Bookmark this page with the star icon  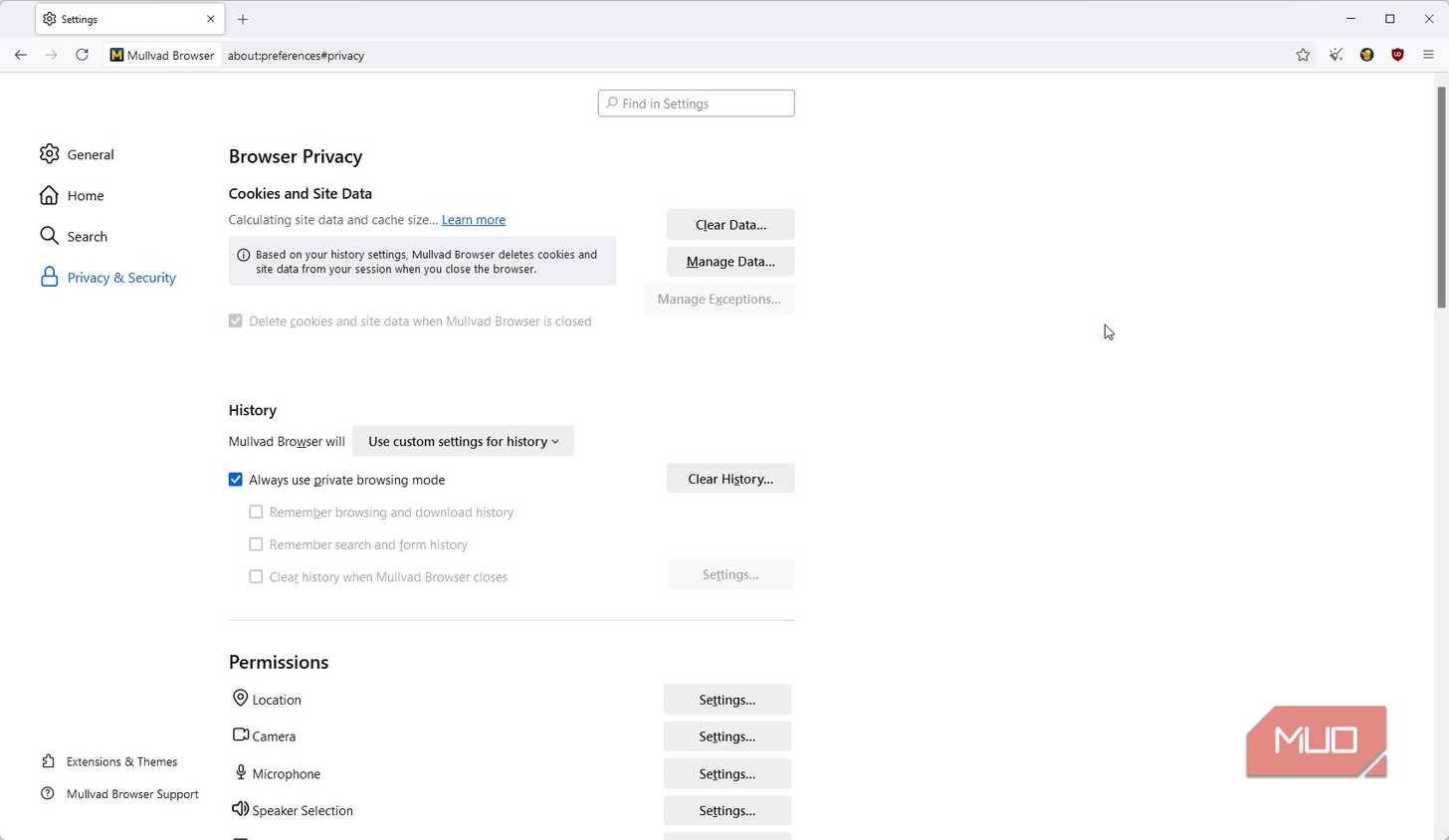tap(1303, 55)
